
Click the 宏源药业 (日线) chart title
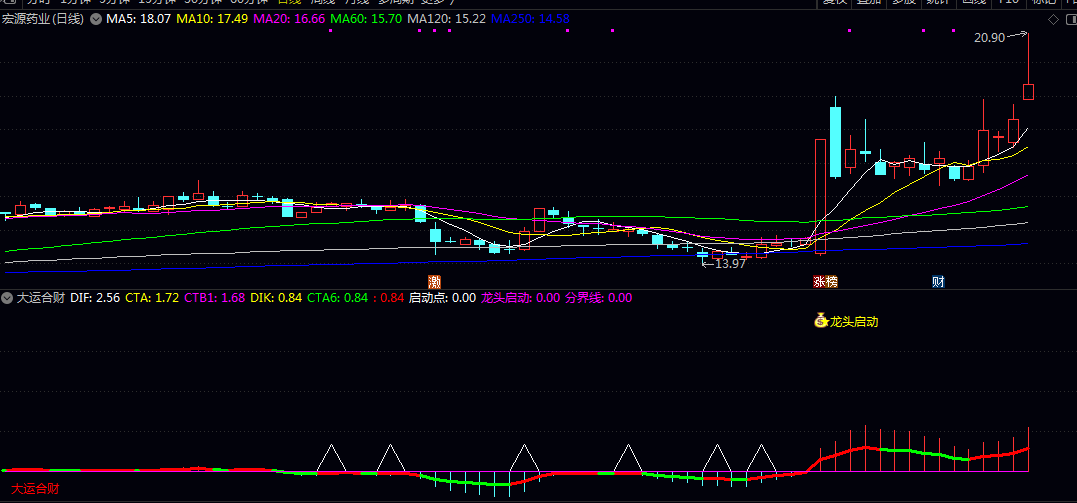pyautogui.click(x=43, y=19)
